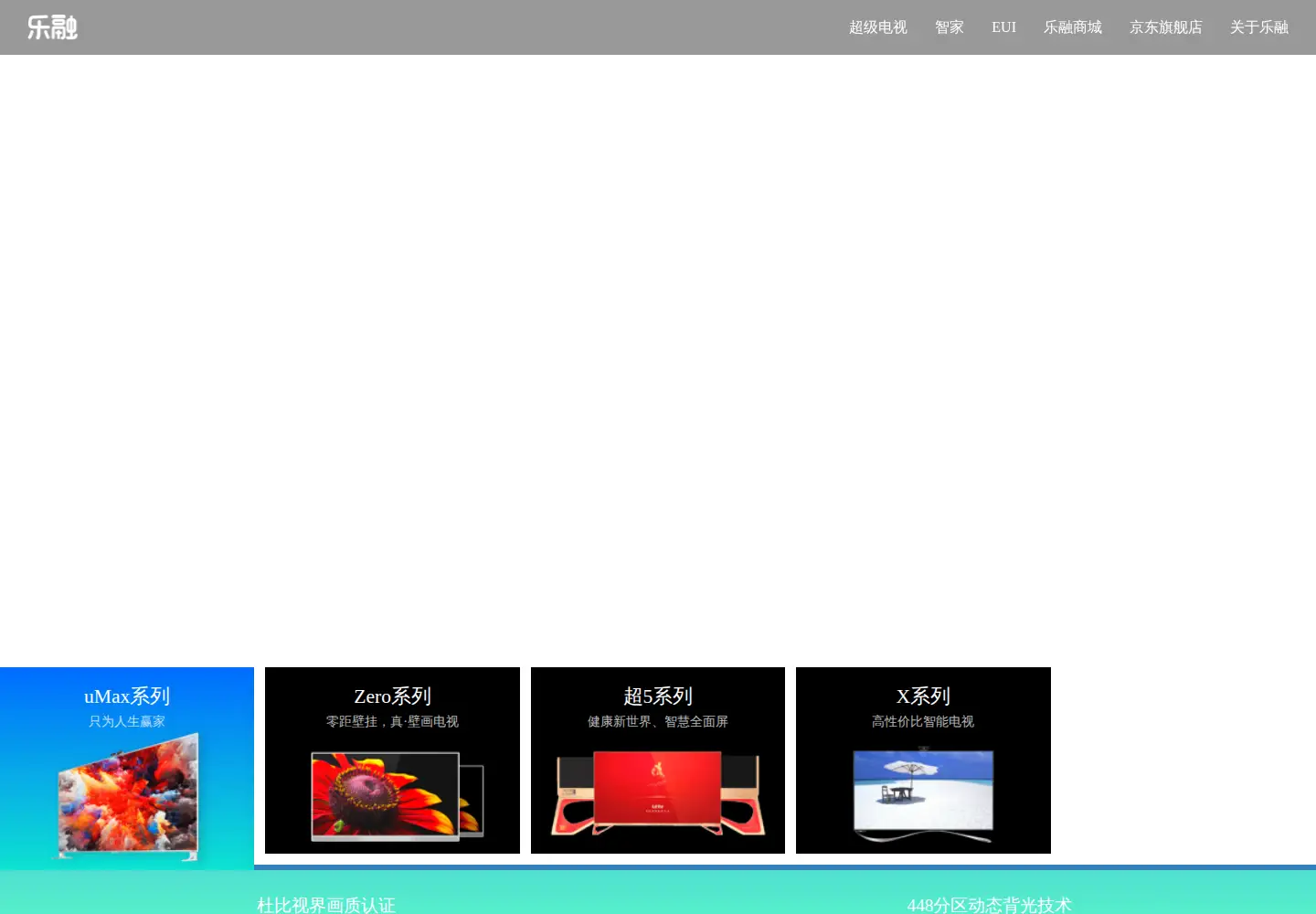Go to the EUI page

[x=1003, y=27]
